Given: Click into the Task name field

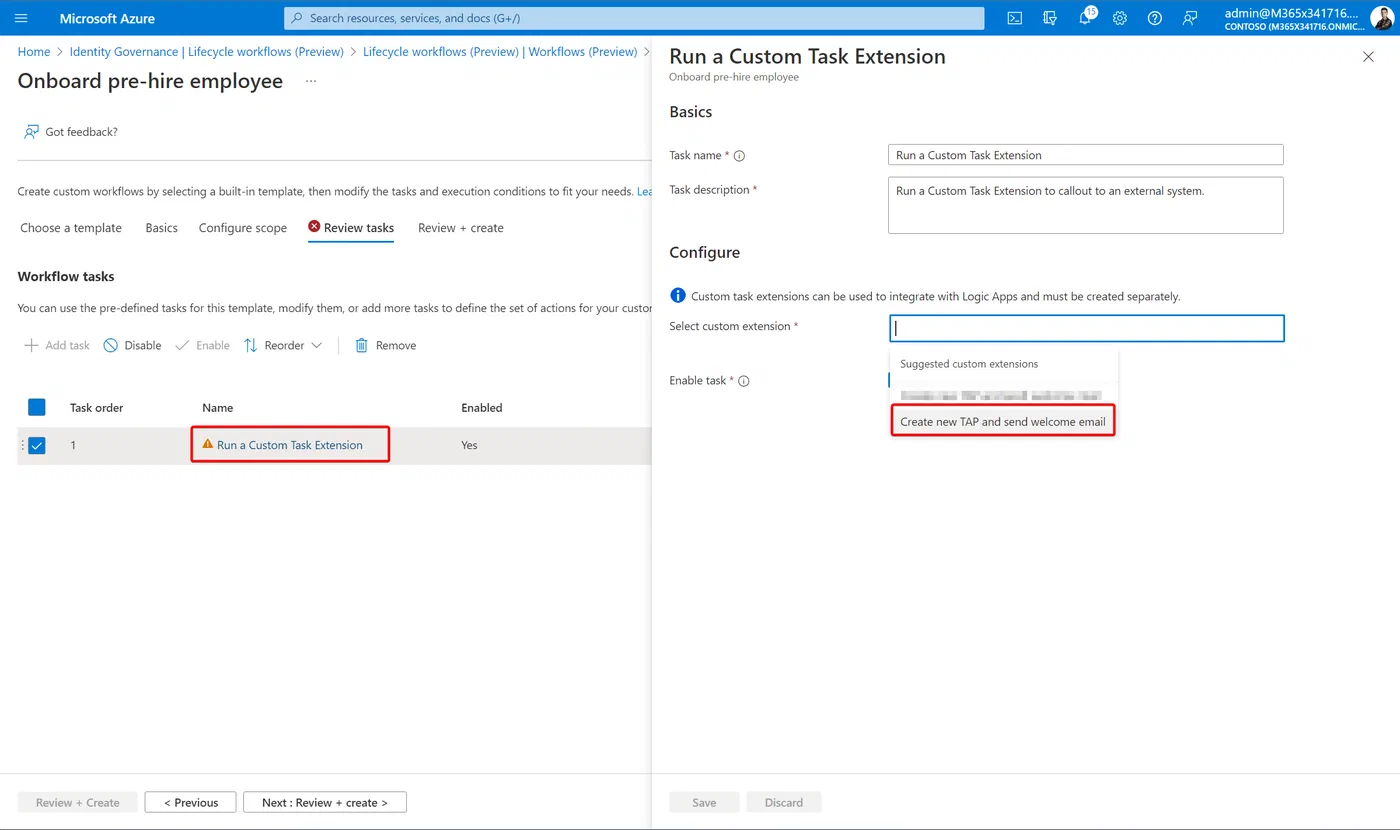Looking at the screenshot, I should click(x=1085, y=155).
